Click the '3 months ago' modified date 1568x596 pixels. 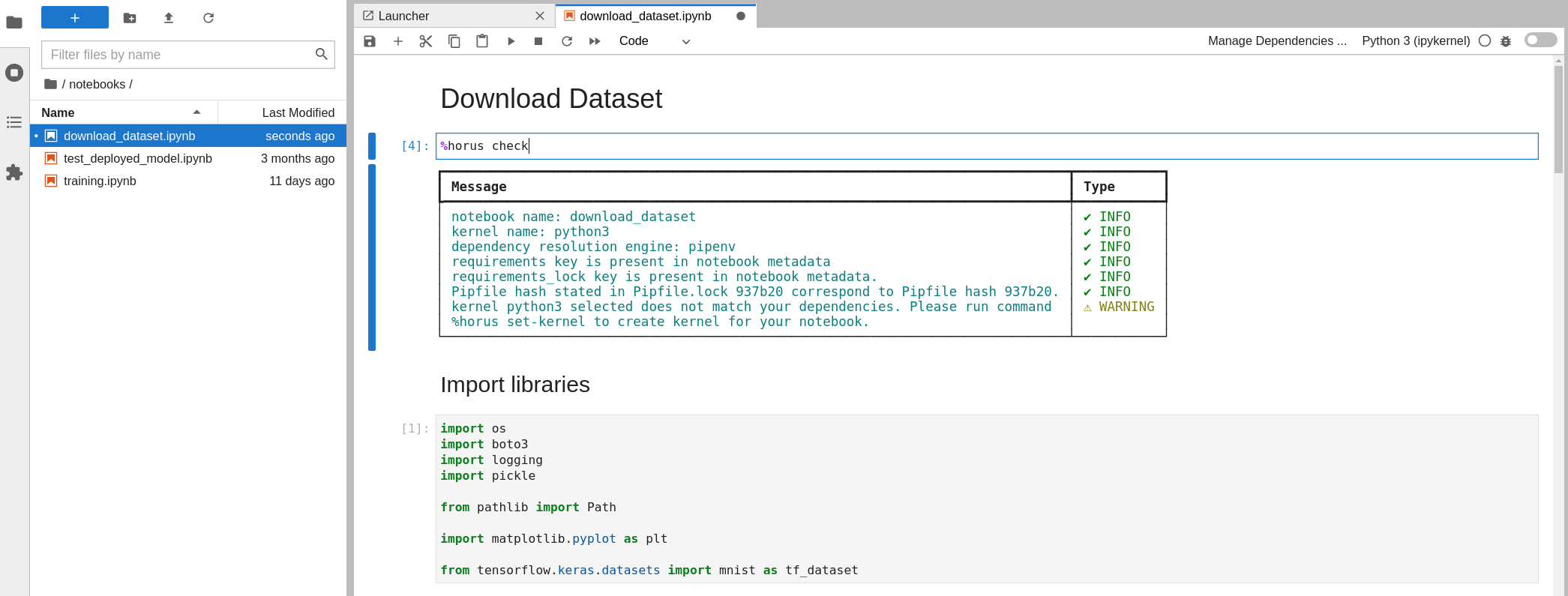coord(298,158)
